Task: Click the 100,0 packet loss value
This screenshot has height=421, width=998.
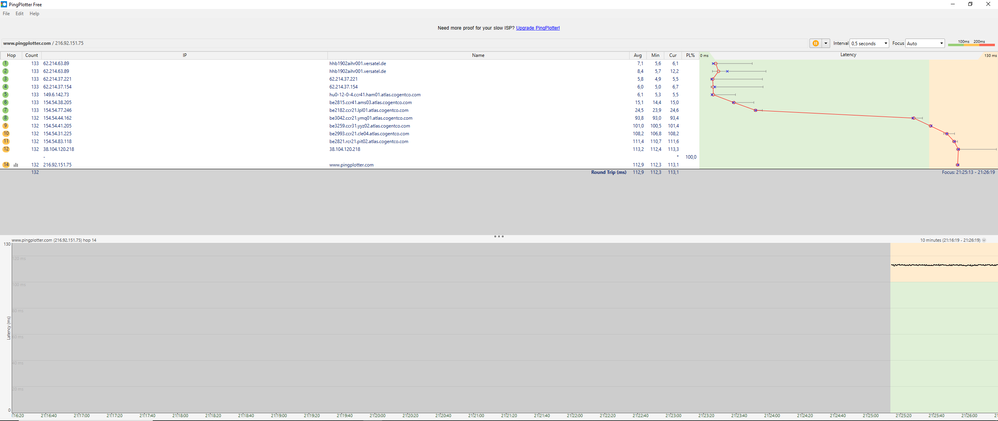Action: 691,157
